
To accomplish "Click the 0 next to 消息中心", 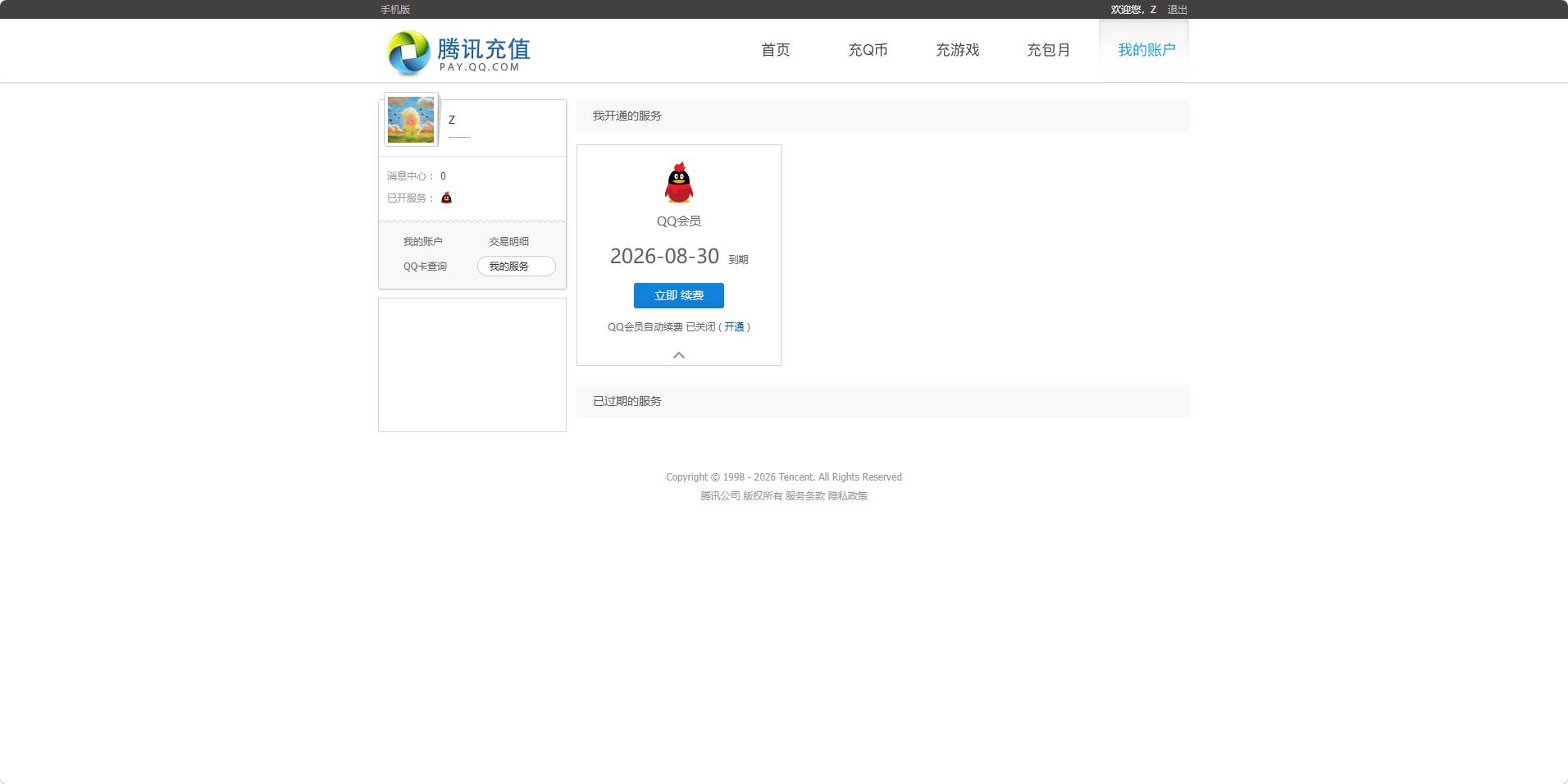I will pyautogui.click(x=443, y=175).
